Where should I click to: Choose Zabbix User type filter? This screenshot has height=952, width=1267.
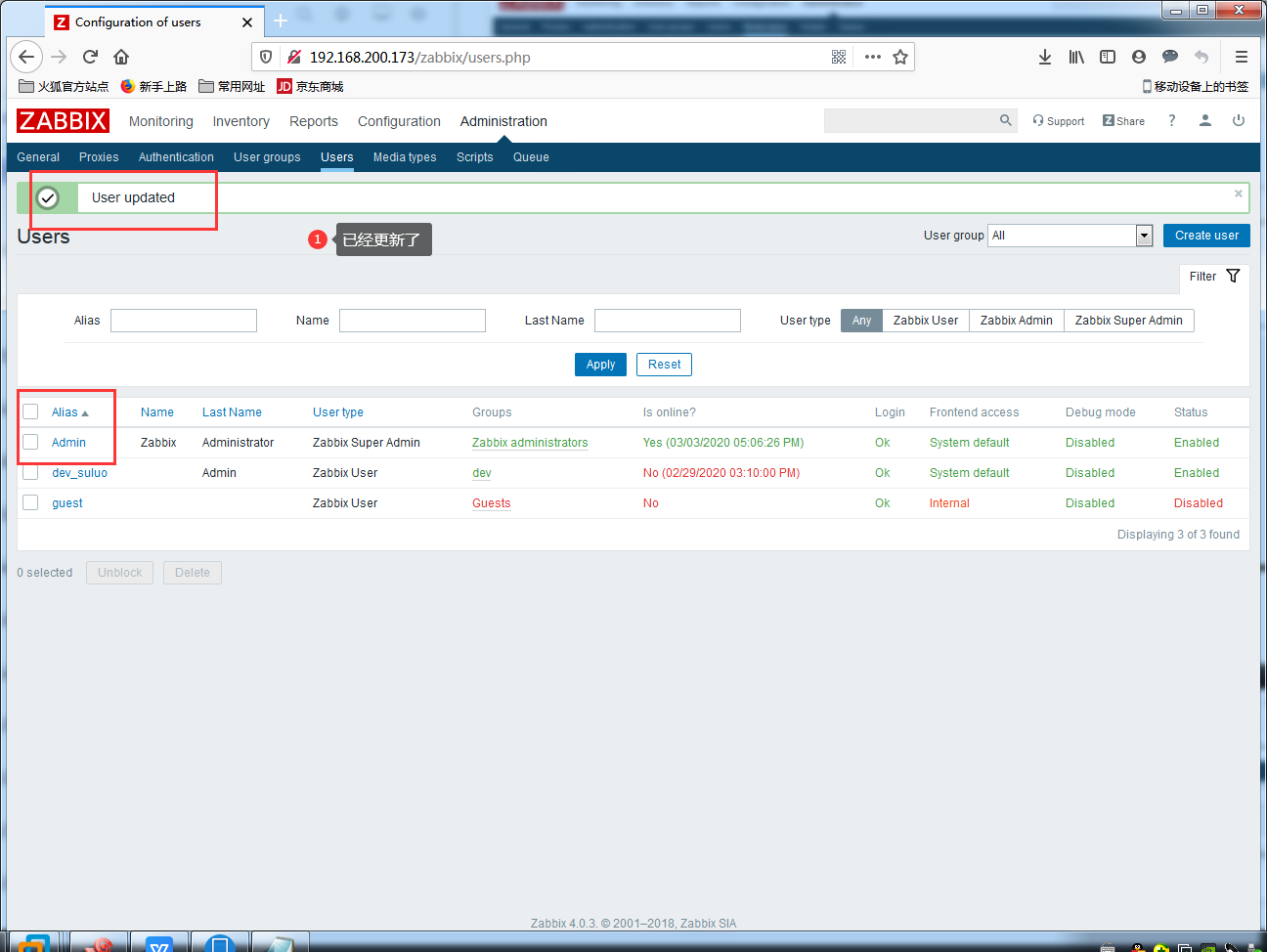926,321
